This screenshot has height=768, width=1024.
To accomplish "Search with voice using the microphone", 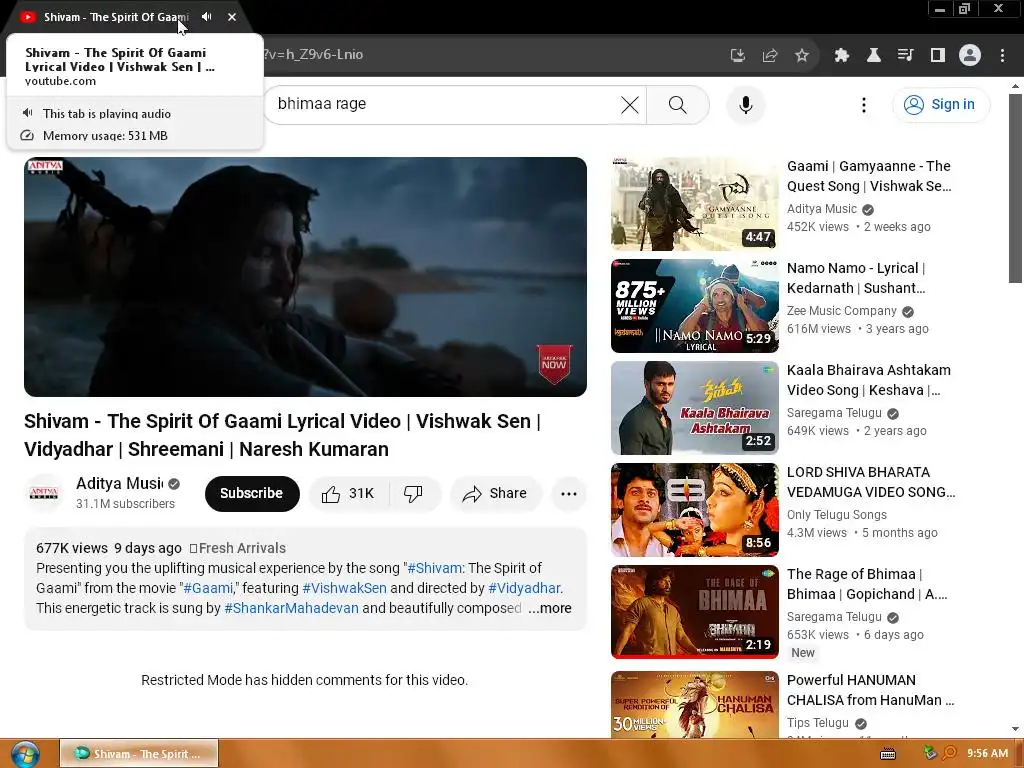I will [745, 104].
